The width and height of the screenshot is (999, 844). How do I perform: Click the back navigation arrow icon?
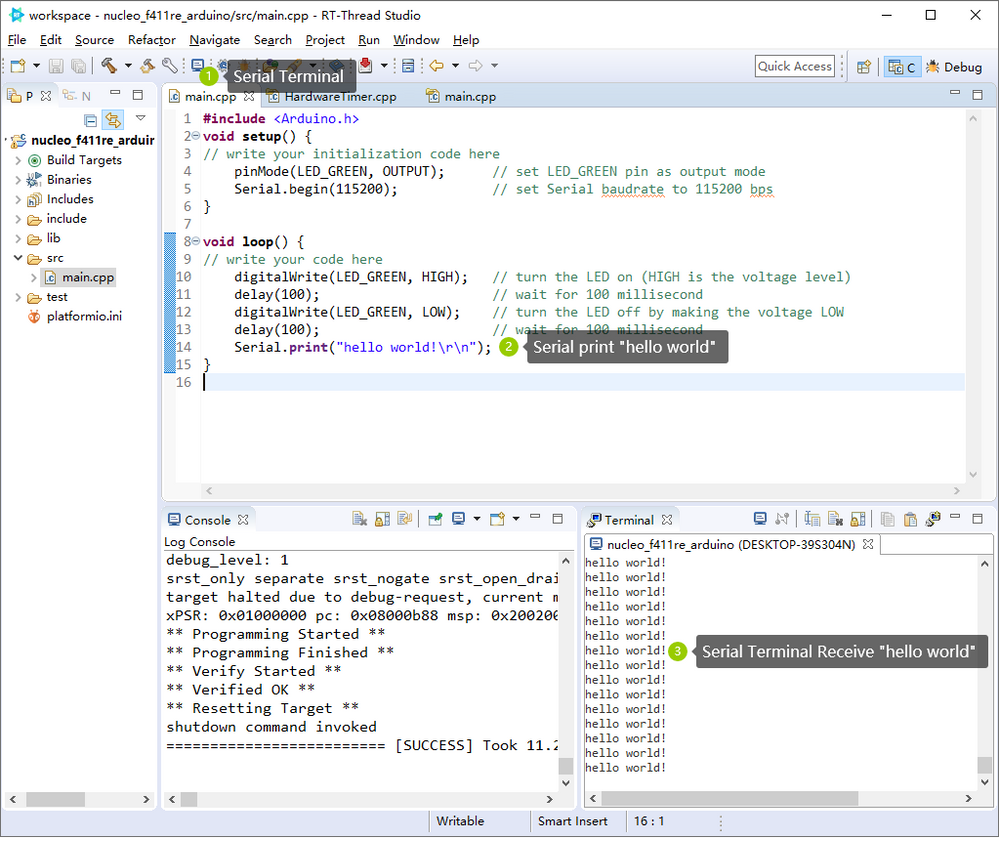pyautogui.click(x=436, y=66)
